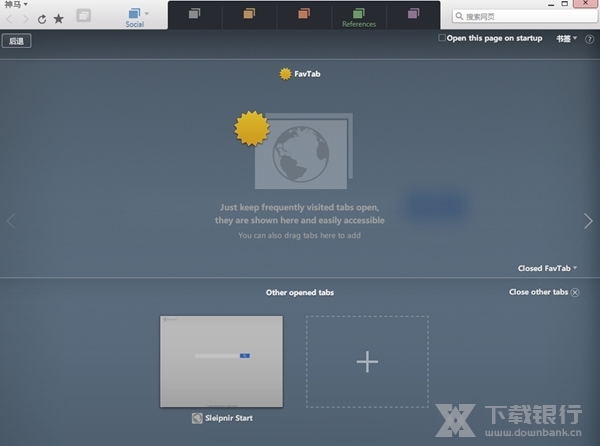
Task: Click the 后退 back button
Action: (16, 40)
